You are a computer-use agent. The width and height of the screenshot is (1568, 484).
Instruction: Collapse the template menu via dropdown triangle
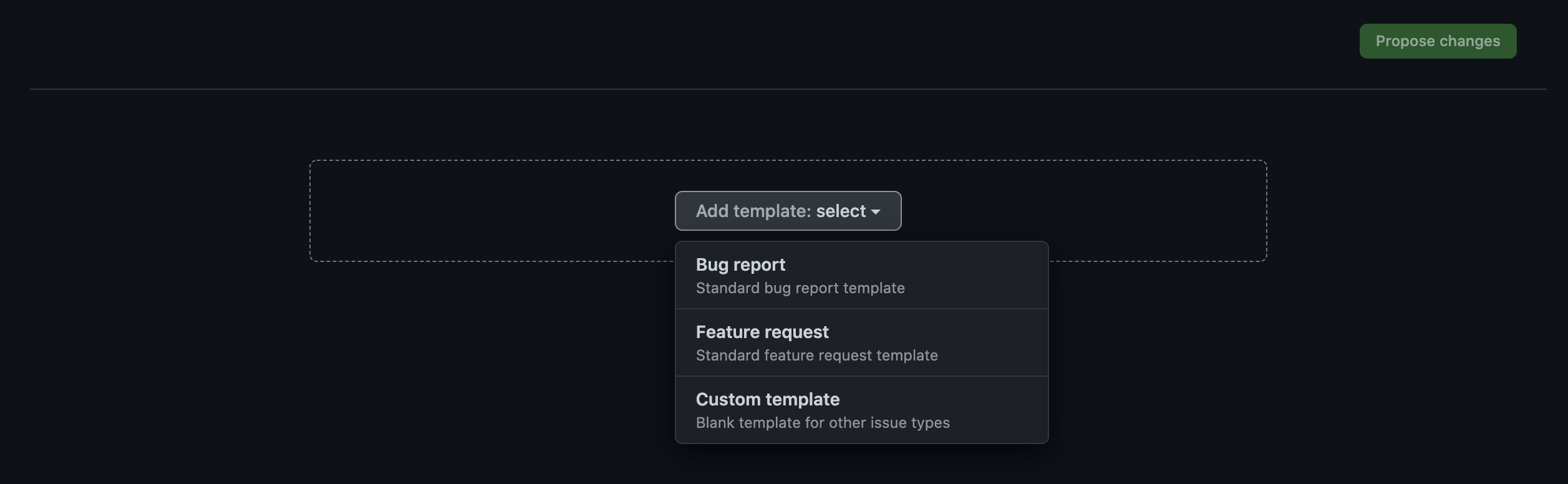coord(876,212)
